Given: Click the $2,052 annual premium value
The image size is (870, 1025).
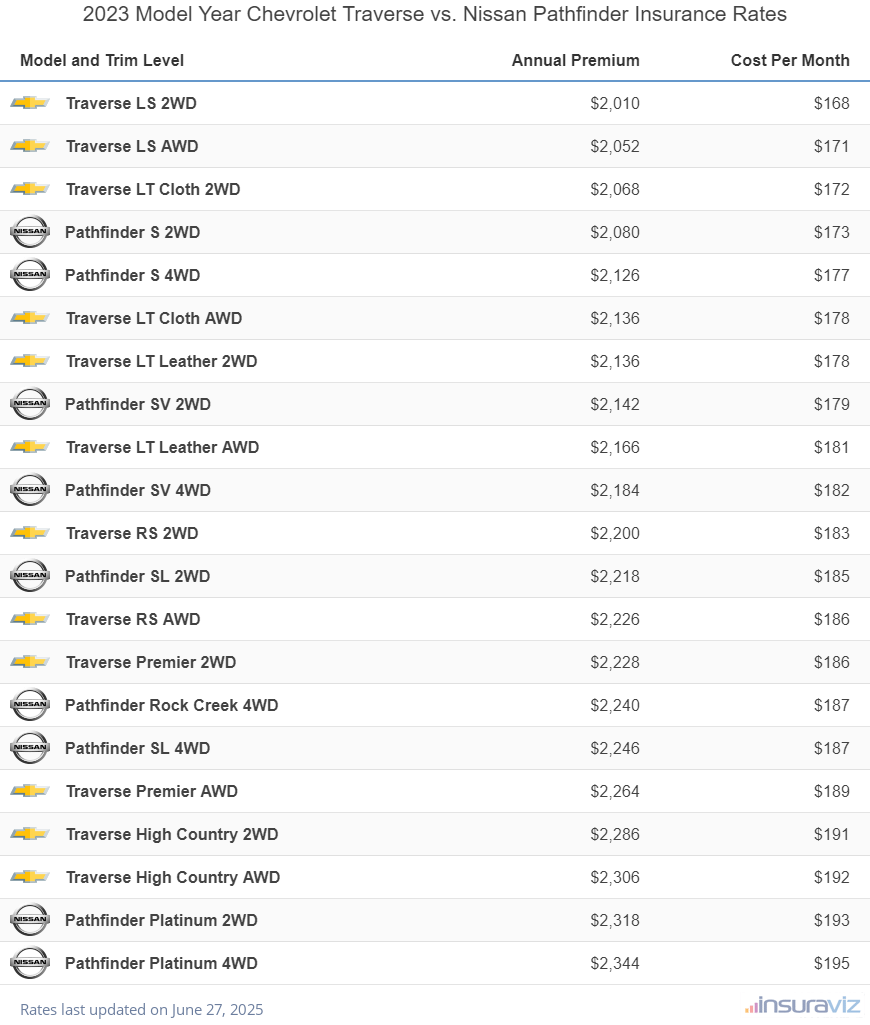Looking at the screenshot, I should (x=614, y=146).
